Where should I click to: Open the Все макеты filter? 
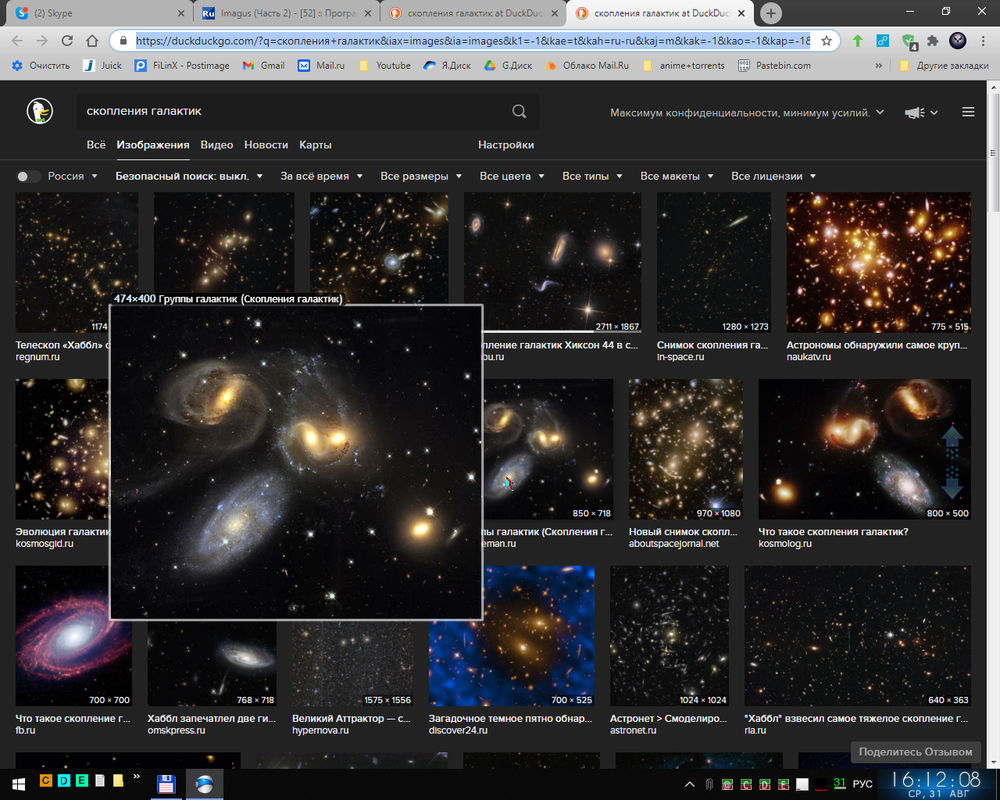click(677, 176)
